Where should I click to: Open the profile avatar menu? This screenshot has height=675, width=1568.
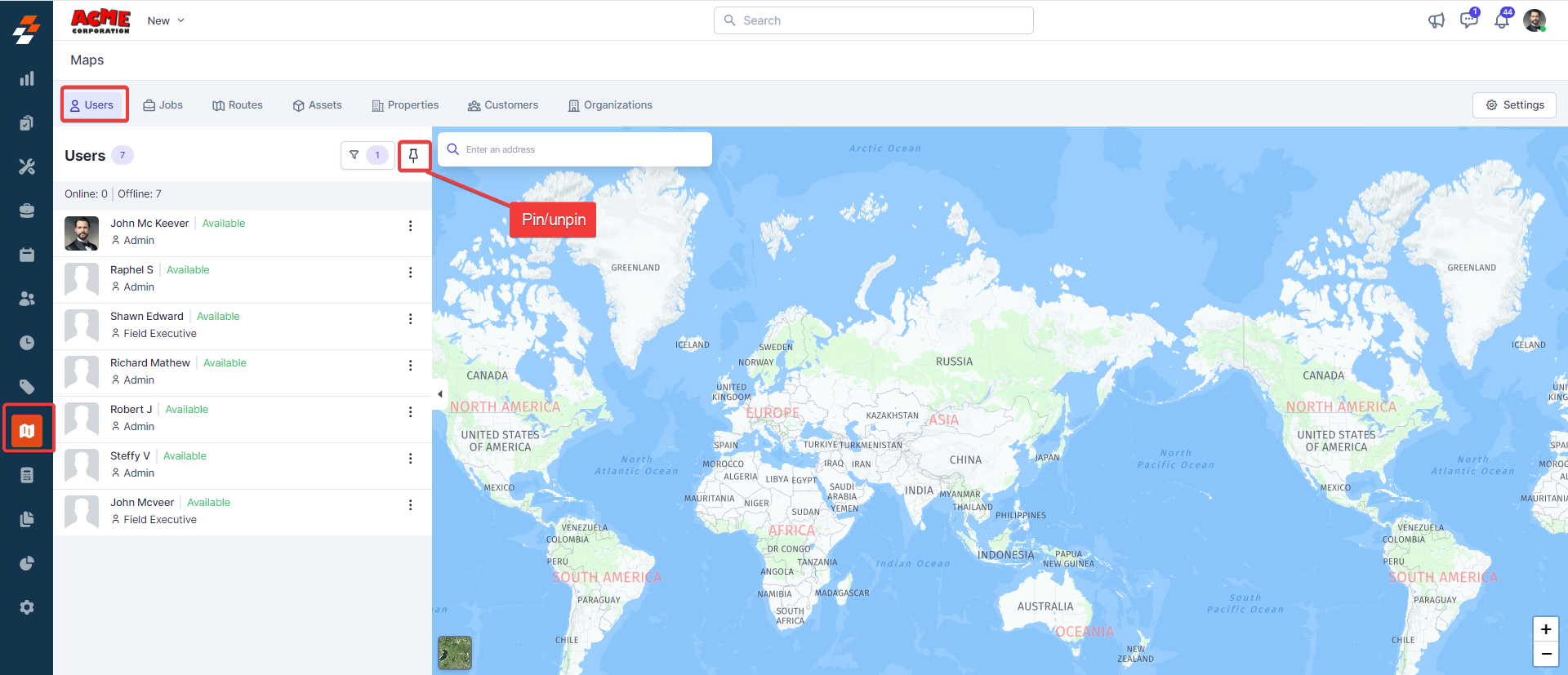1535,20
